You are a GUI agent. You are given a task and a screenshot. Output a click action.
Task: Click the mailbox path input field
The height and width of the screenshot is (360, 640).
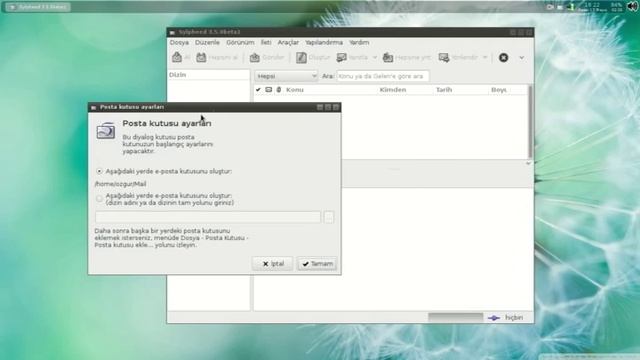tap(208, 217)
